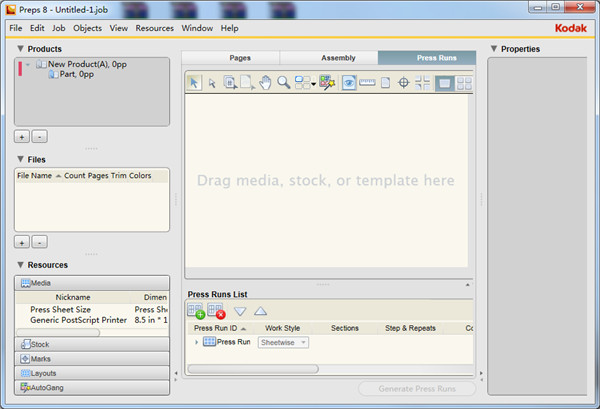Click the minus button under Products

(40, 137)
